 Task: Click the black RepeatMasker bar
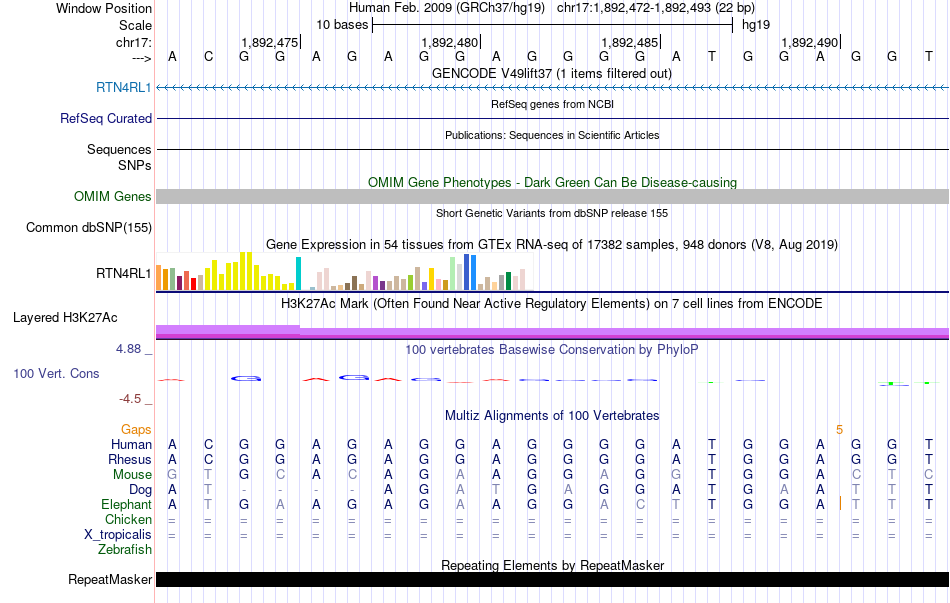click(x=553, y=579)
